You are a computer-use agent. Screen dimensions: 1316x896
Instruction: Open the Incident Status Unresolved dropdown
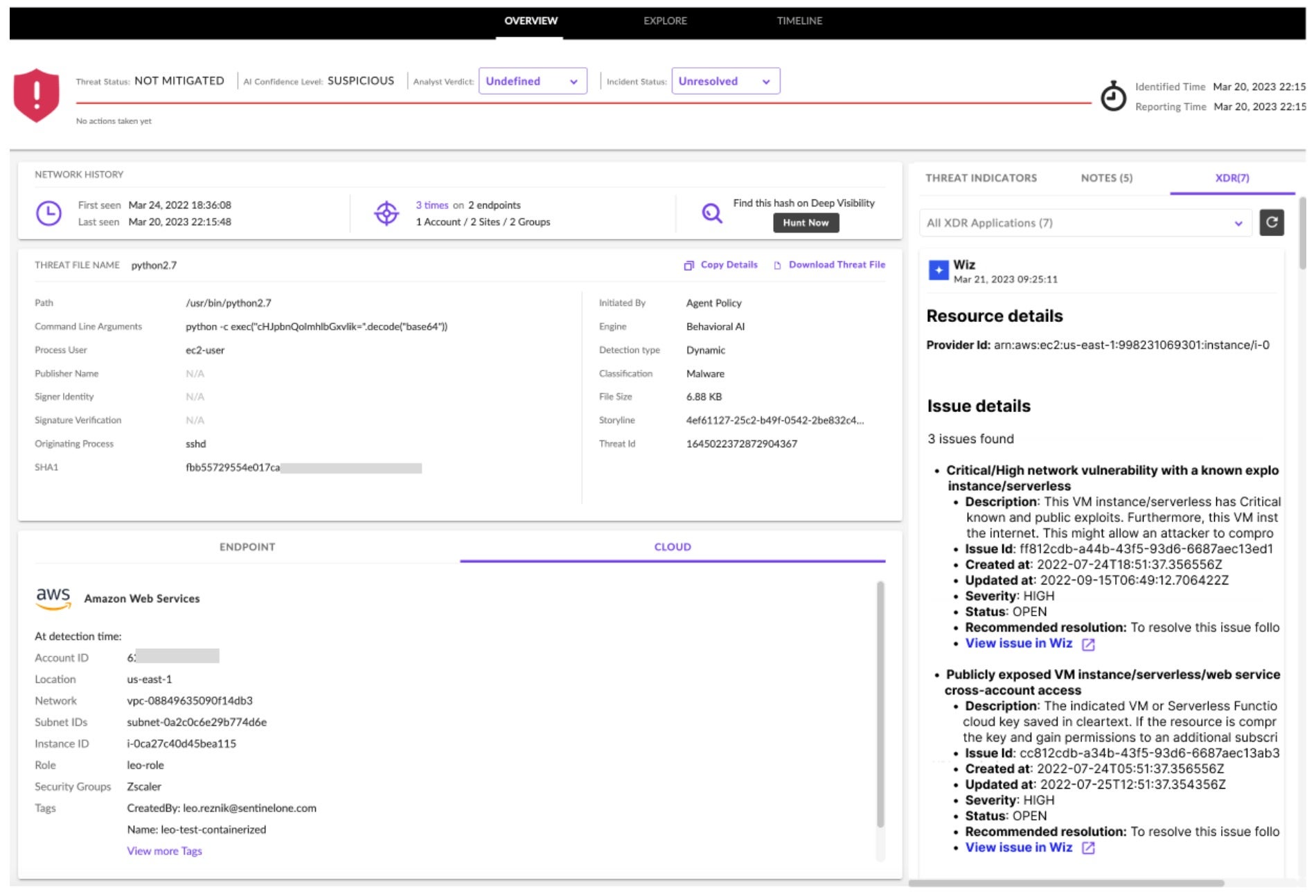point(724,81)
